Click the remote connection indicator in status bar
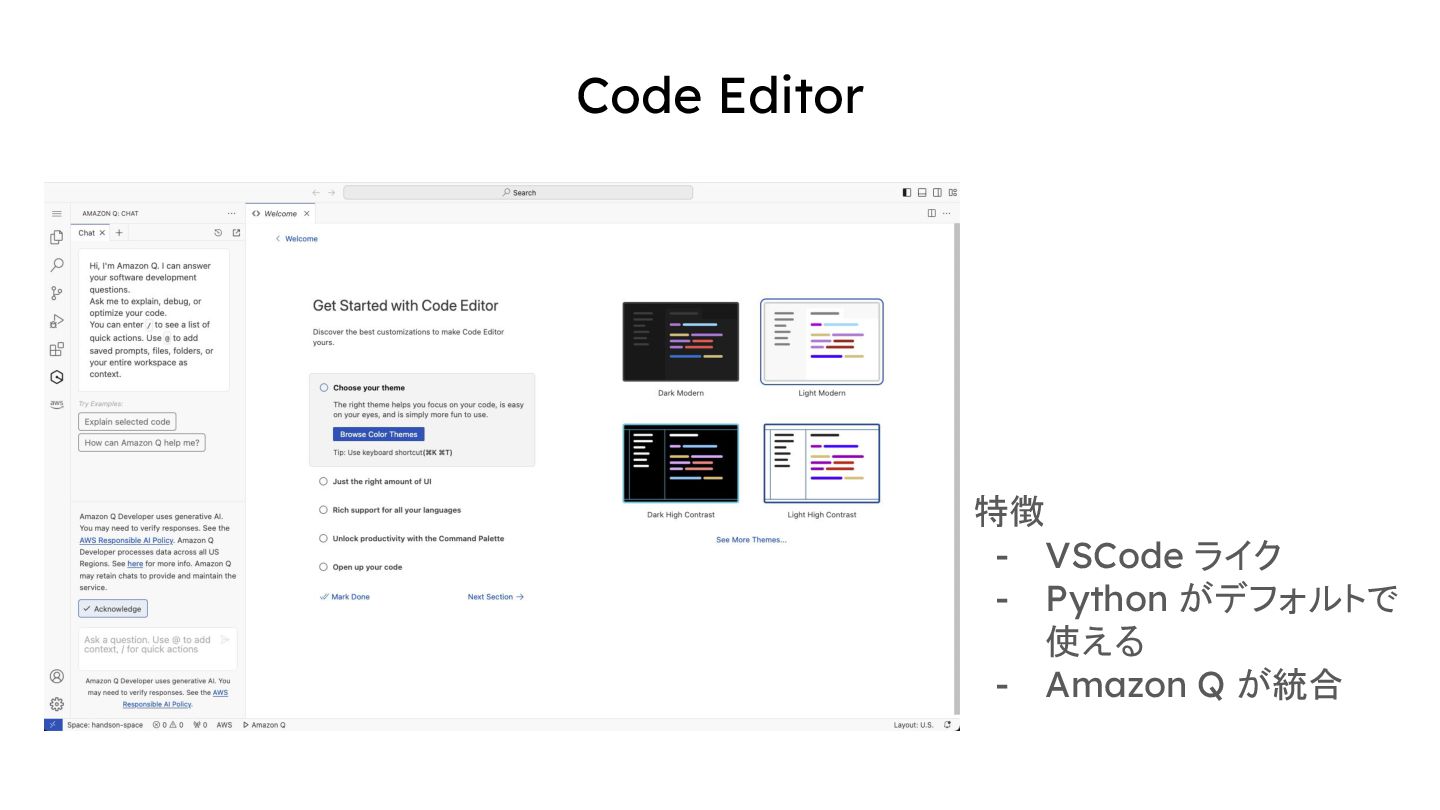 click(x=53, y=725)
